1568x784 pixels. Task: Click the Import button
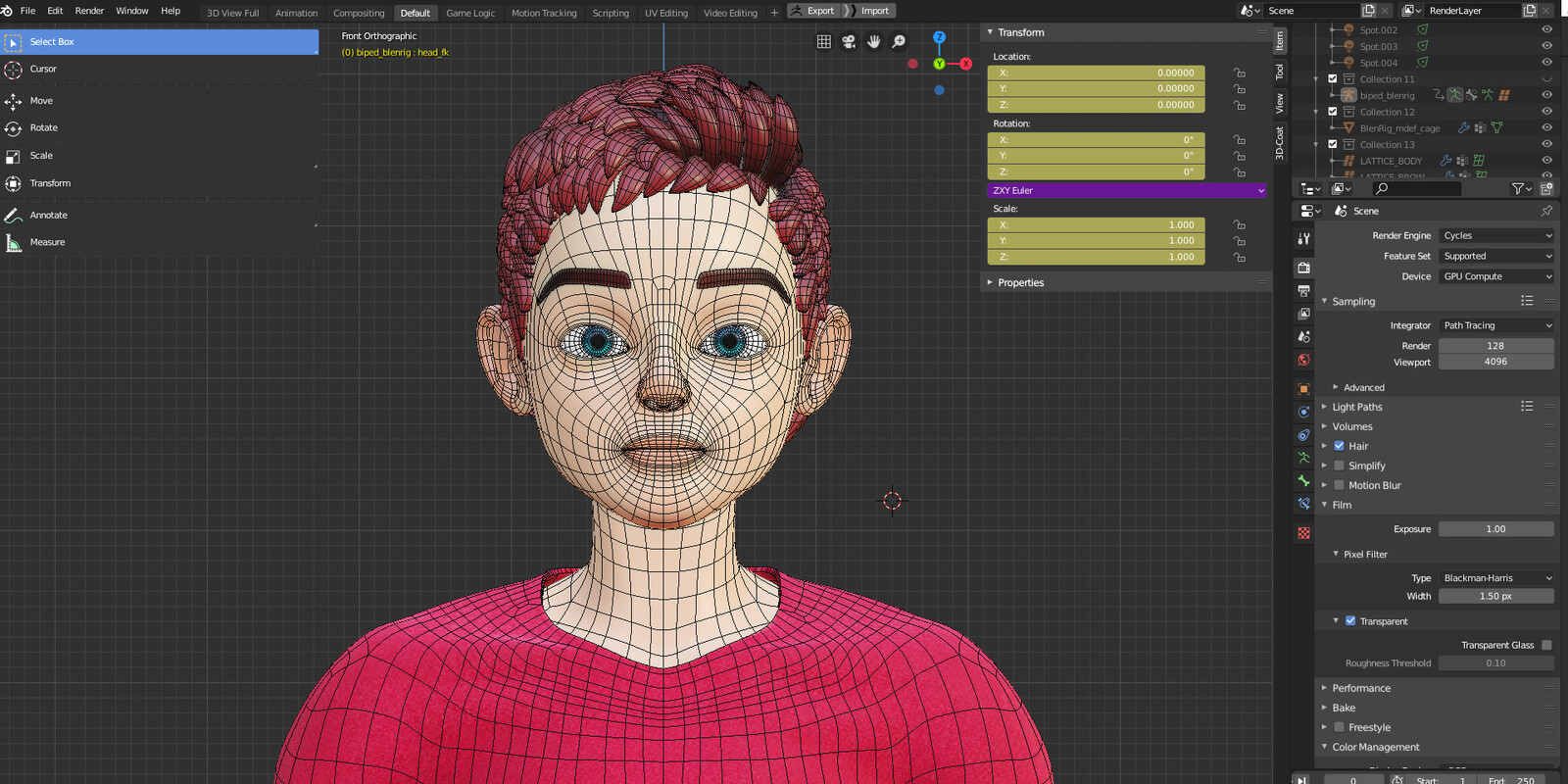869,11
